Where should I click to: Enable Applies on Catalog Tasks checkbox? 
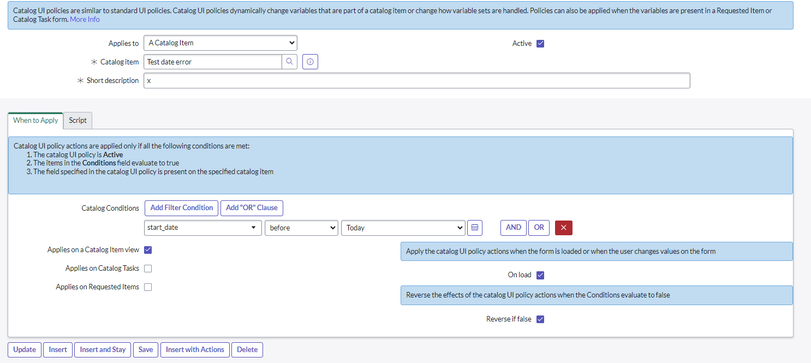pyautogui.click(x=148, y=268)
